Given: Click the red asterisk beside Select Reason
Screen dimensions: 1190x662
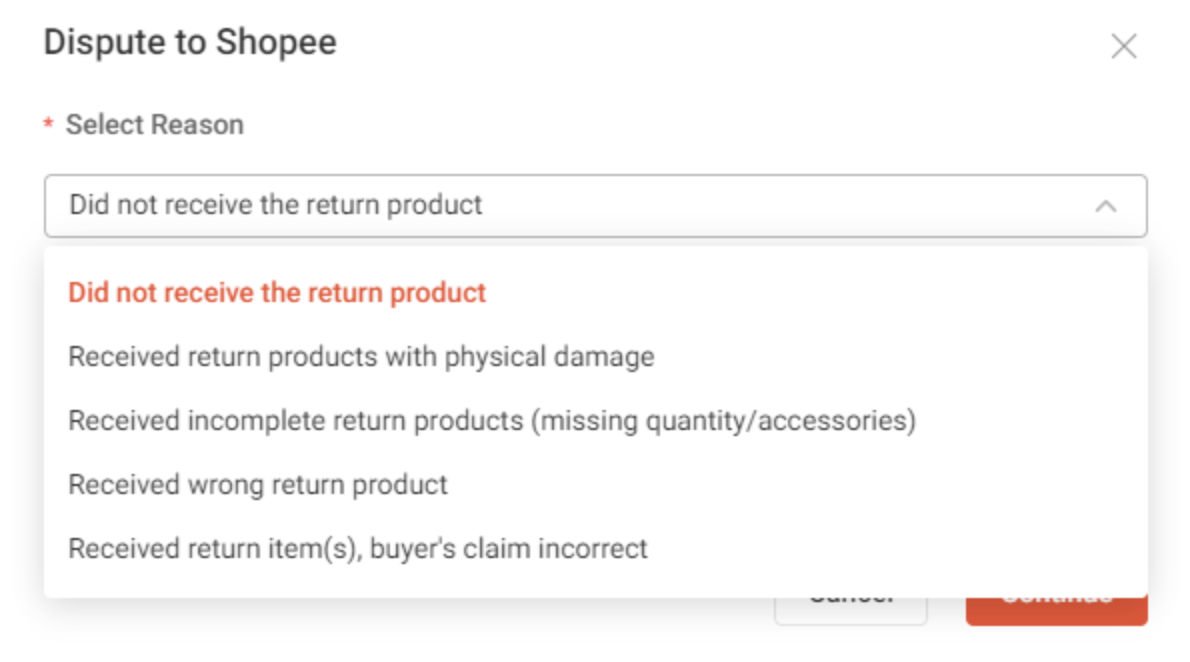Looking at the screenshot, I should click(x=47, y=124).
